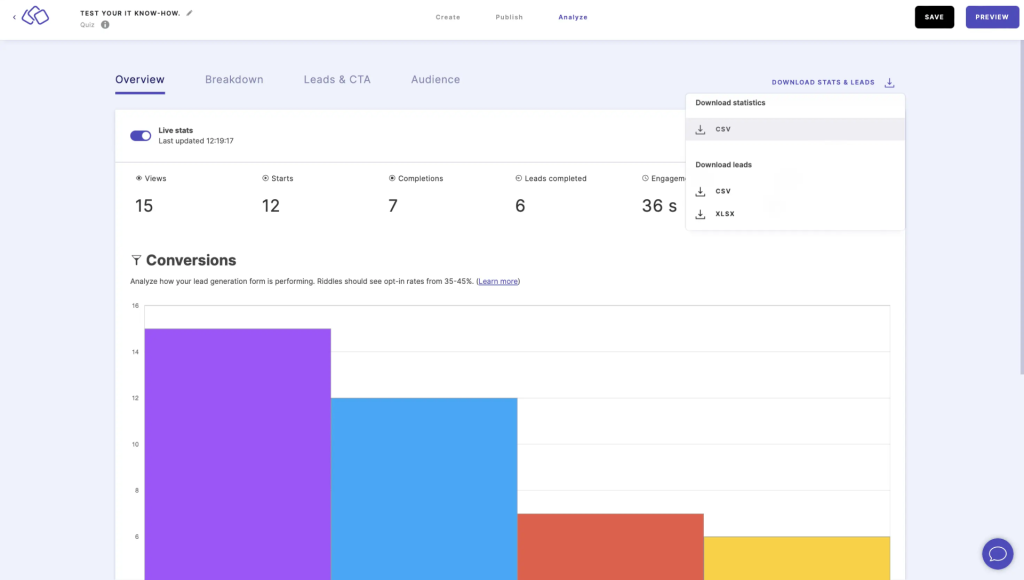Click the download icon for leads XLSX
Viewport: 1024px width, 580px height.
pyautogui.click(x=701, y=214)
